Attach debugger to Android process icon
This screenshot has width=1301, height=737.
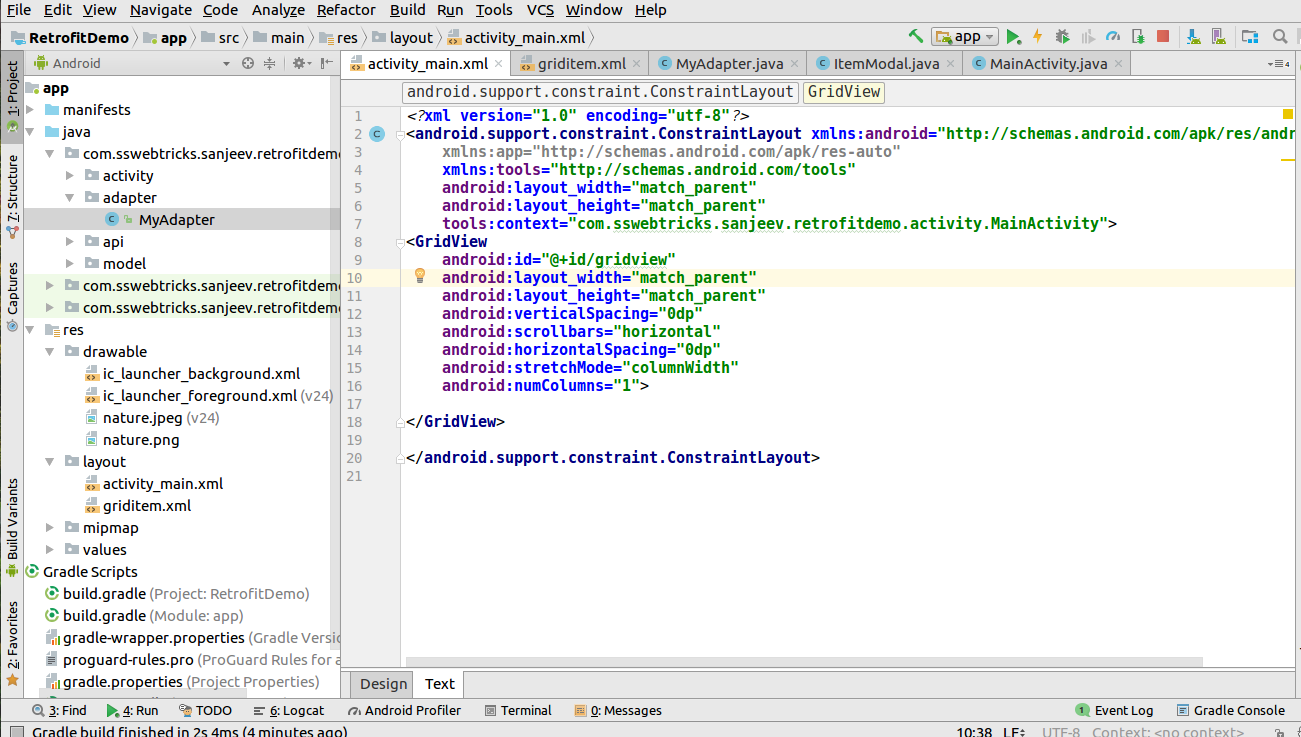click(1138, 36)
